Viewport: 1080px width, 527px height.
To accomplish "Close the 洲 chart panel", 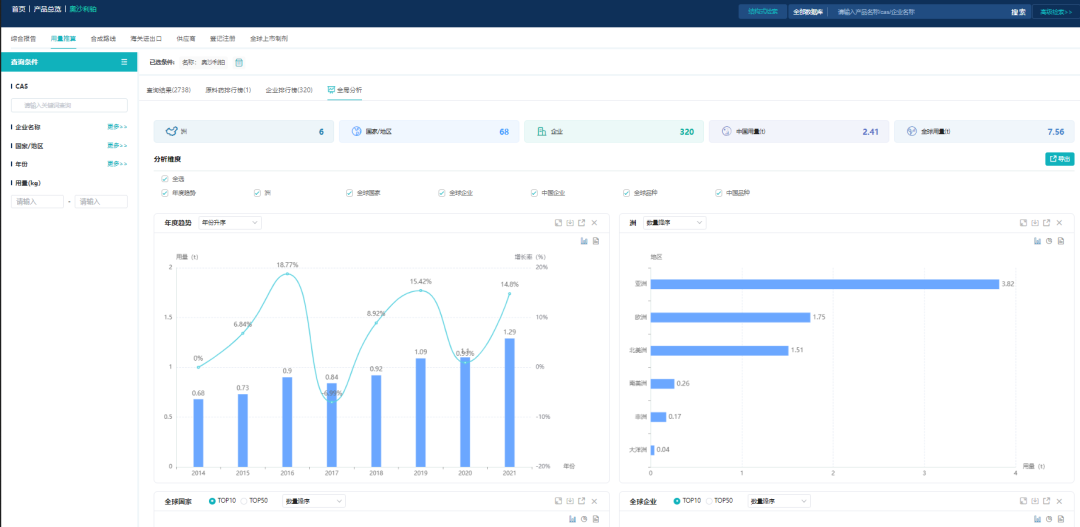I will pos(1059,223).
